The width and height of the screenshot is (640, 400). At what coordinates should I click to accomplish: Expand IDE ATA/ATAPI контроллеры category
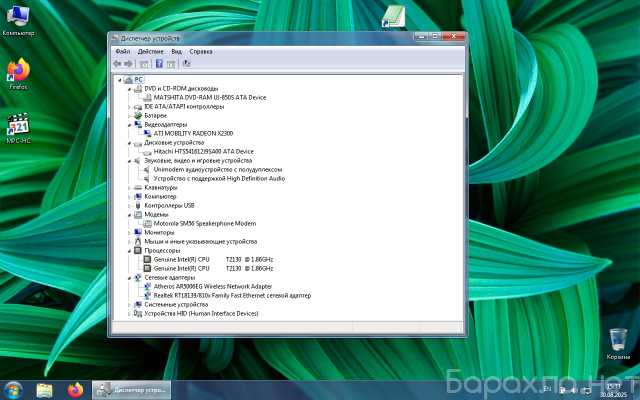coord(129,107)
